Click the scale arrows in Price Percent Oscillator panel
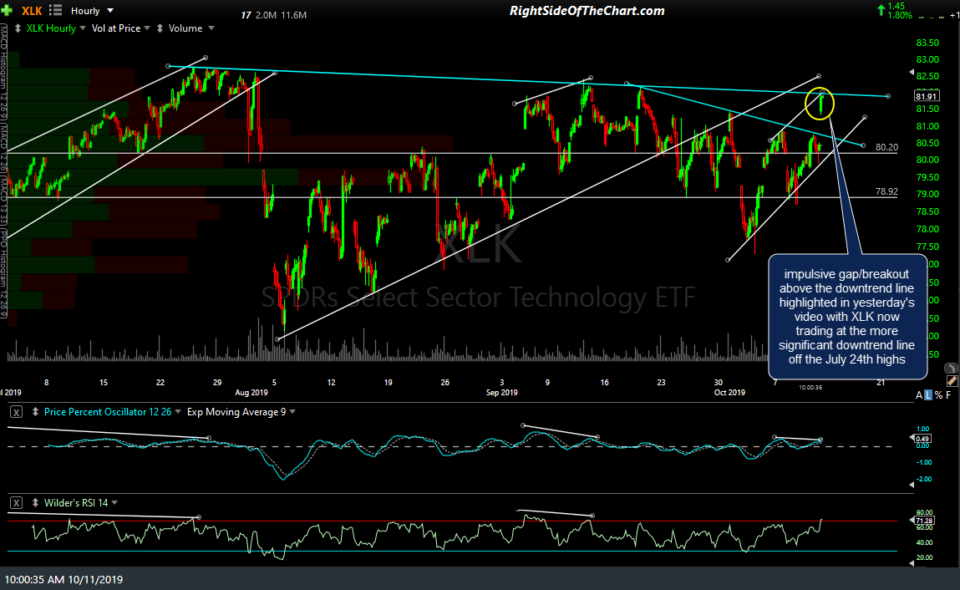Image resolution: width=960 pixels, height=590 pixels. click(34, 411)
